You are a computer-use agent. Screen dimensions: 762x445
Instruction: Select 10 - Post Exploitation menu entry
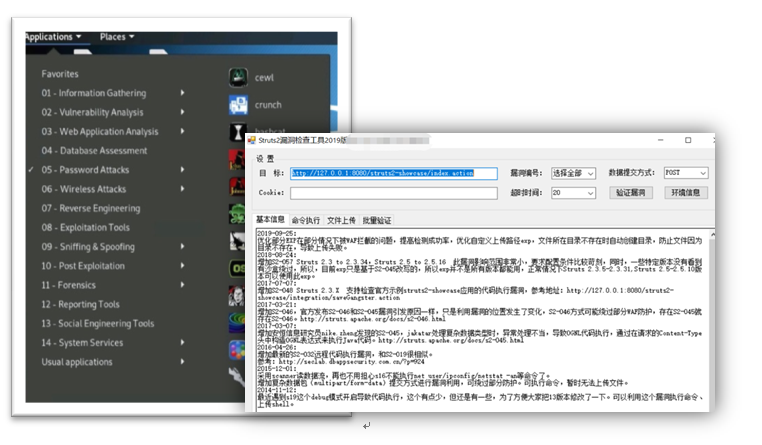pos(83,266)
